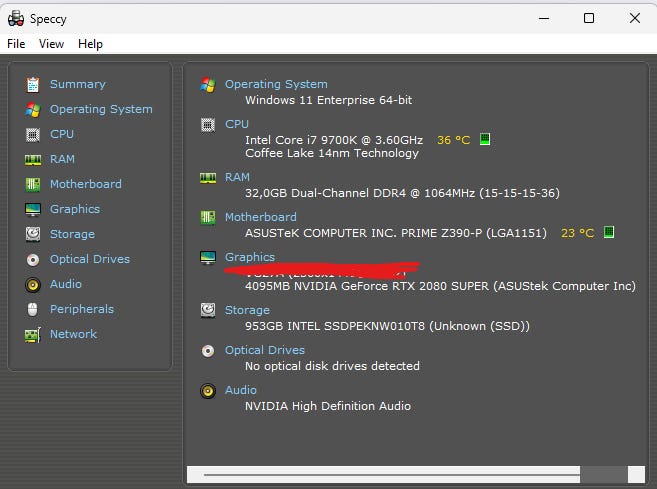Open the Optical Drives heading link in main panel

(265, 350)
